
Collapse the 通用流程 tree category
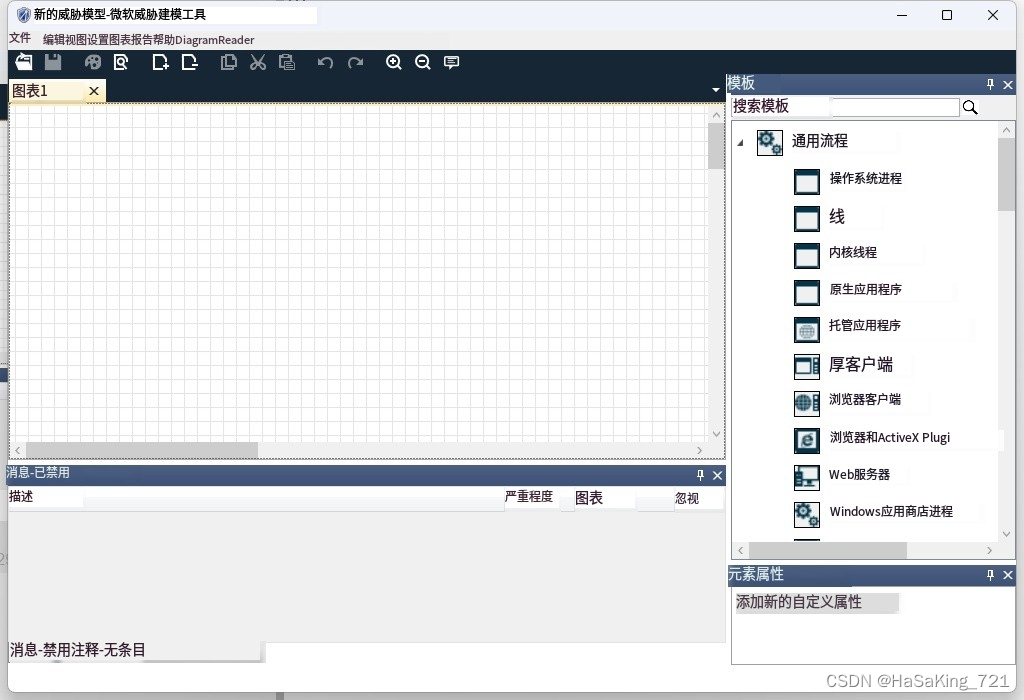[740, 142]
